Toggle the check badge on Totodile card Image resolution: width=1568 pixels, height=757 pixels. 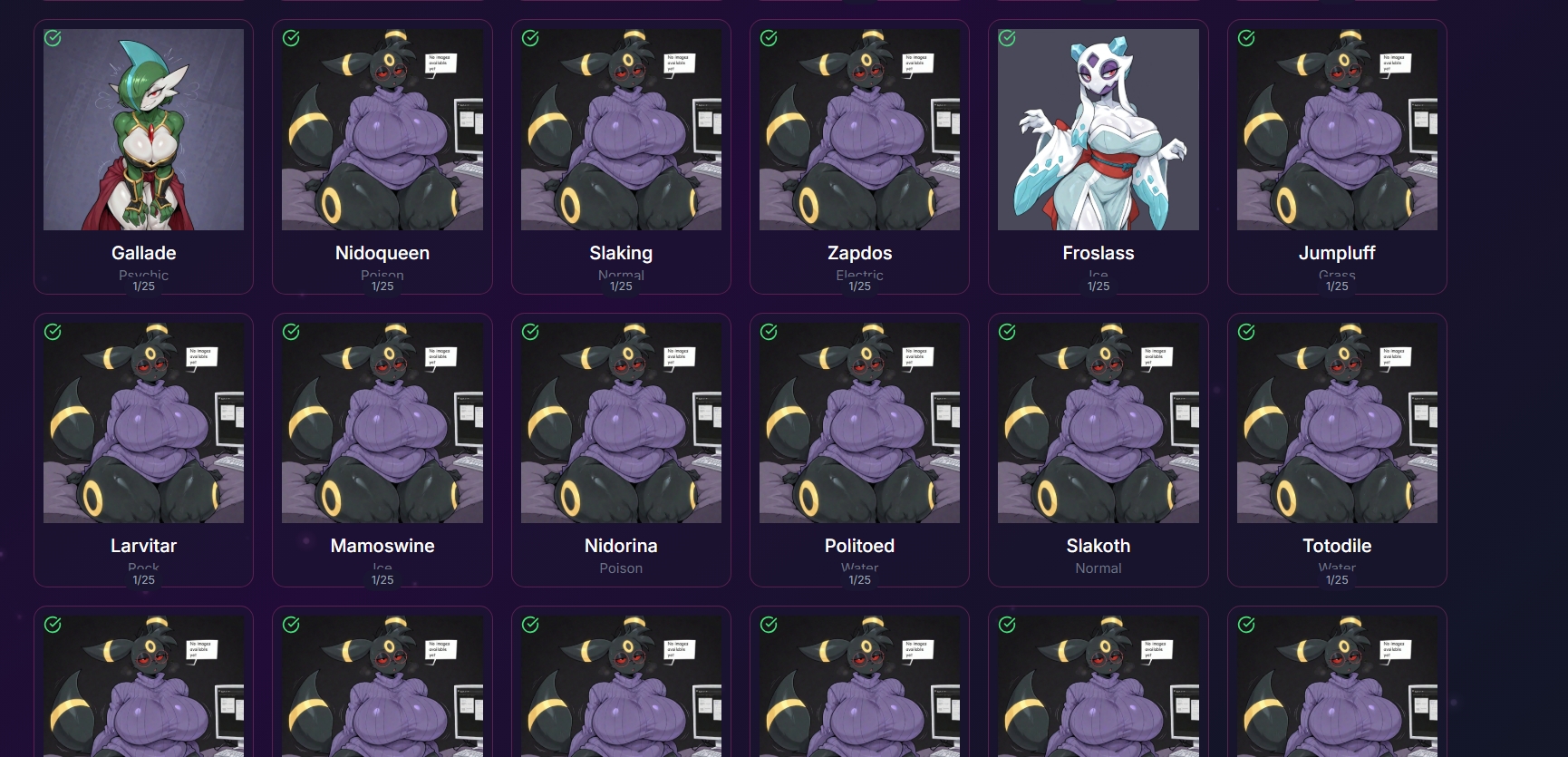(x=1246, y=332)
